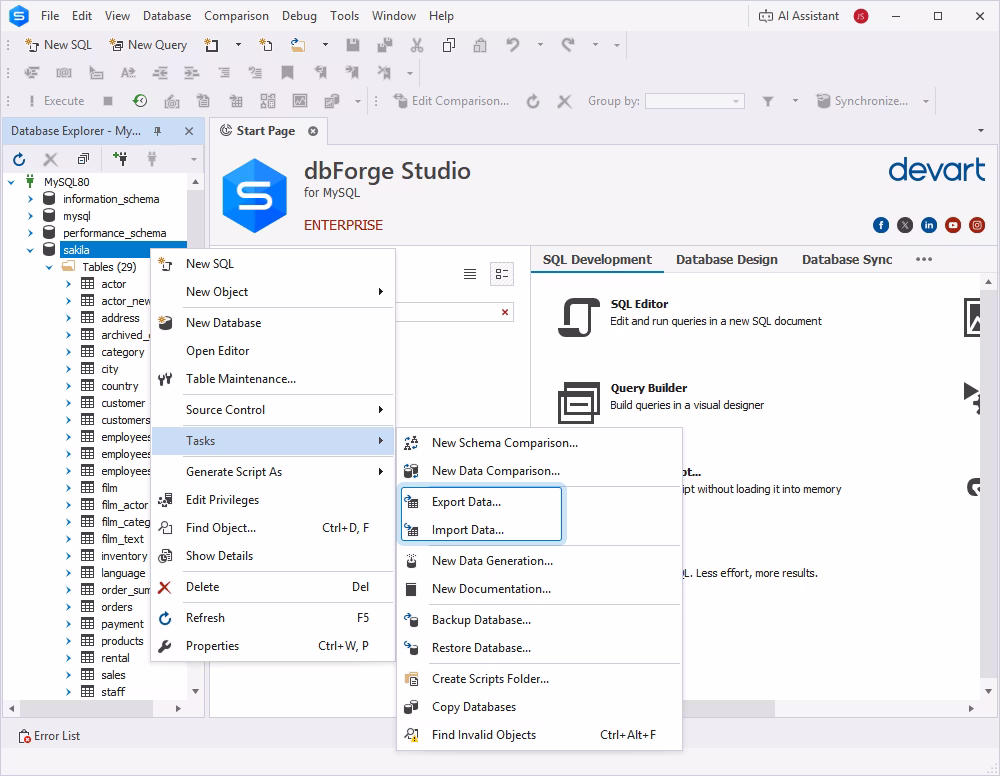Expand the actor table node

pos(68,284)
